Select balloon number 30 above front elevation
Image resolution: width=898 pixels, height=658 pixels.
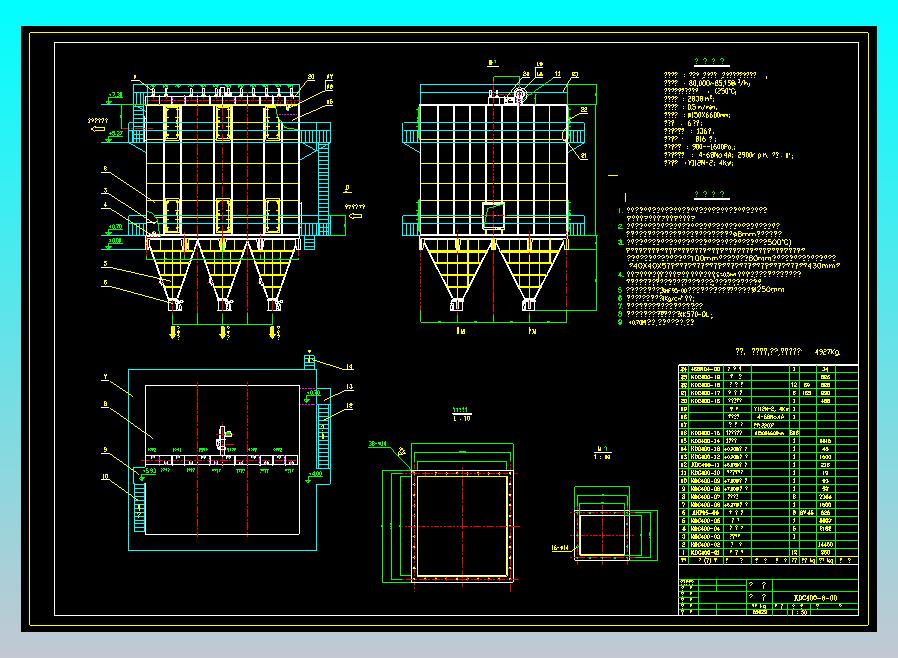[x=311, y=77]
